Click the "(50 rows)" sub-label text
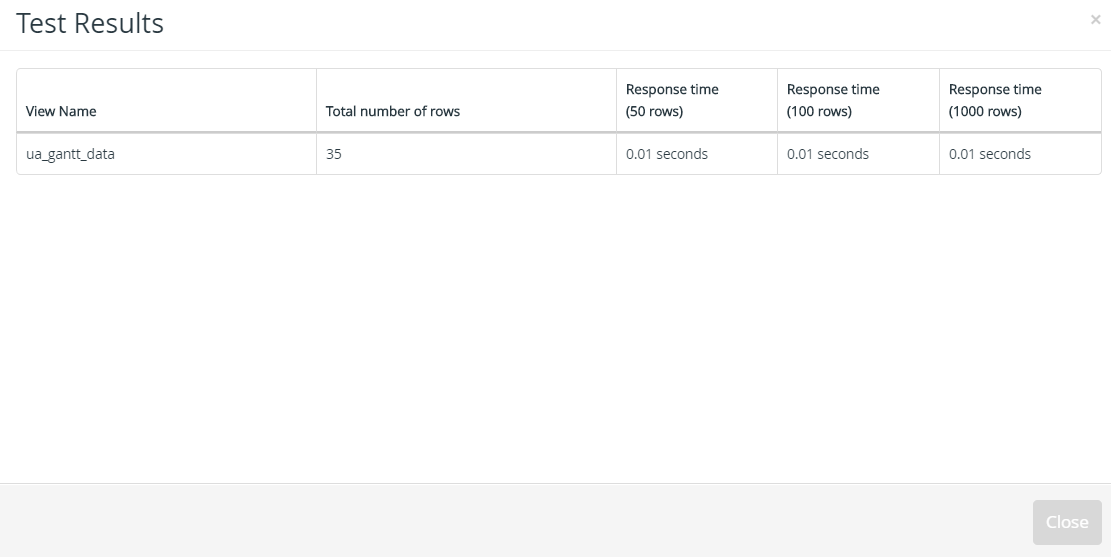This screenshot has width=1111, height=557. point(654,111)
